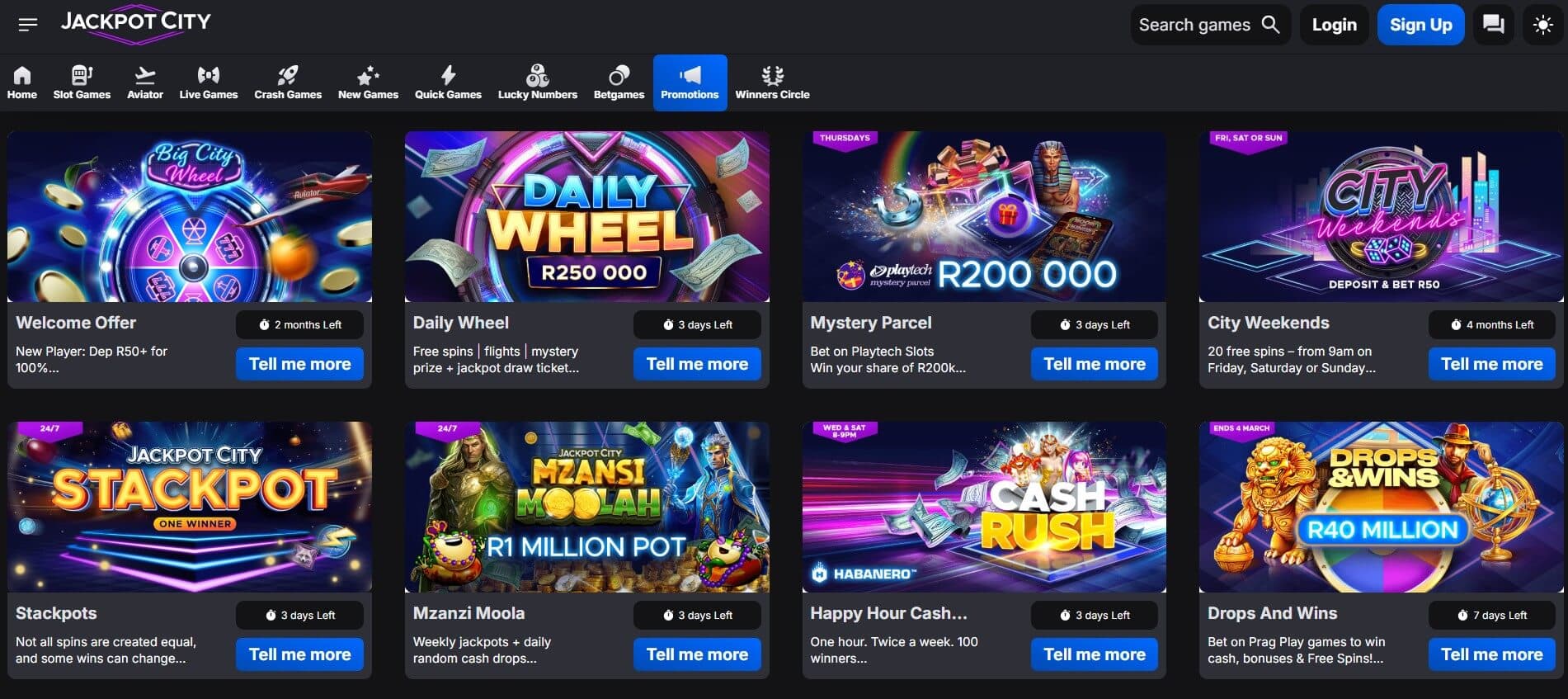Open Lucky Numbers balls icon

538,76
